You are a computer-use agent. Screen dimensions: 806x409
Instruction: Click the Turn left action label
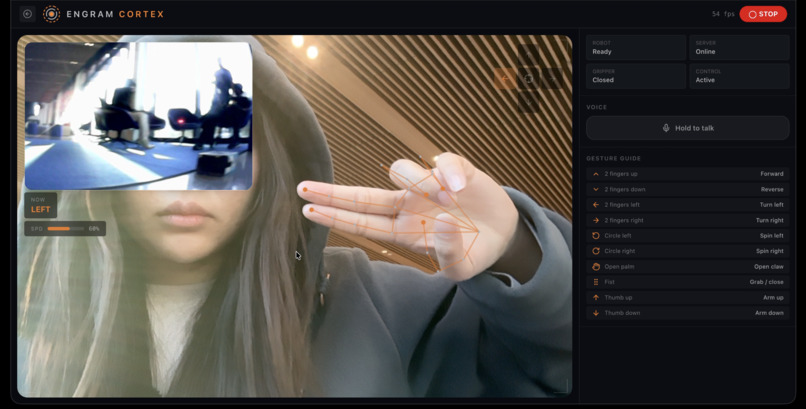(x=770, y=205)
